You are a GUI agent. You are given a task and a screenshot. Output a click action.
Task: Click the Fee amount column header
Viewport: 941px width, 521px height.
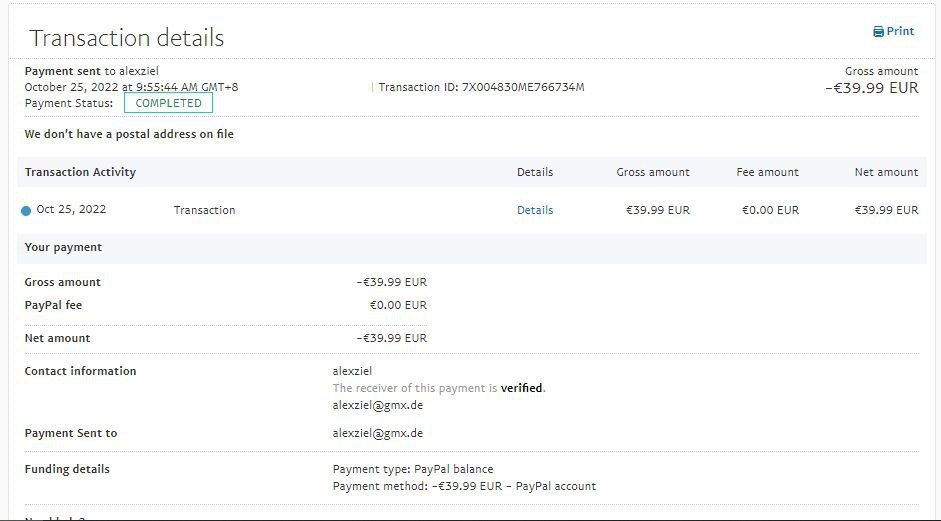[767, 172]
